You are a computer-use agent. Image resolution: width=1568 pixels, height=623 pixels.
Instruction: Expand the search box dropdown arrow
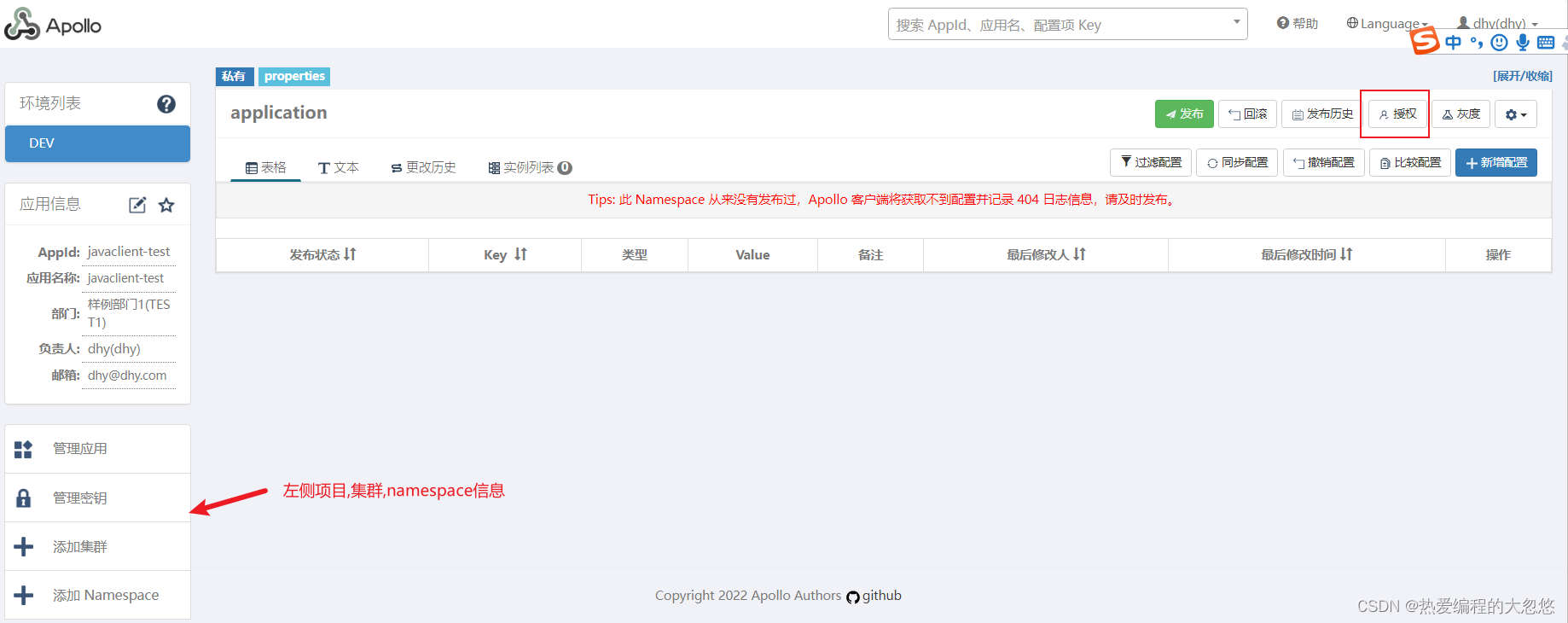point(1236,22)
